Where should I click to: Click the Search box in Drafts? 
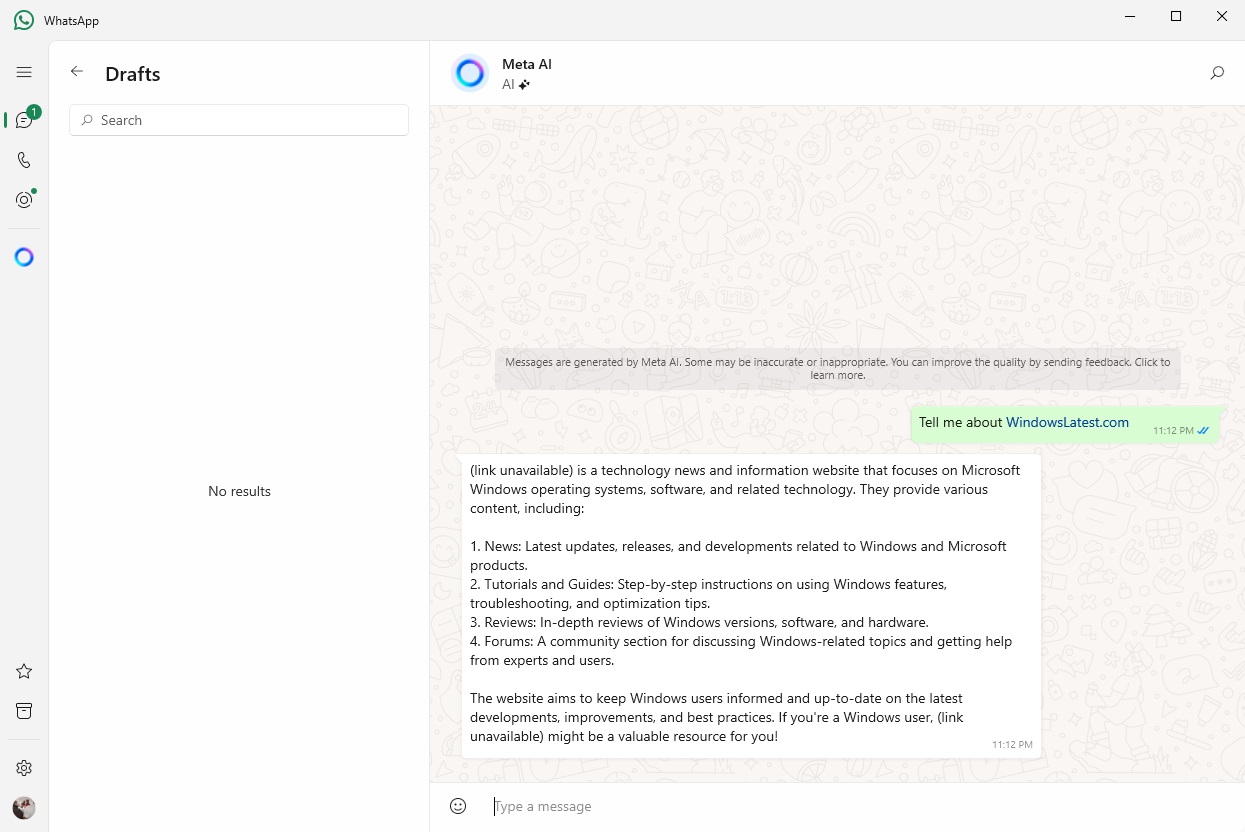point(239,120)
